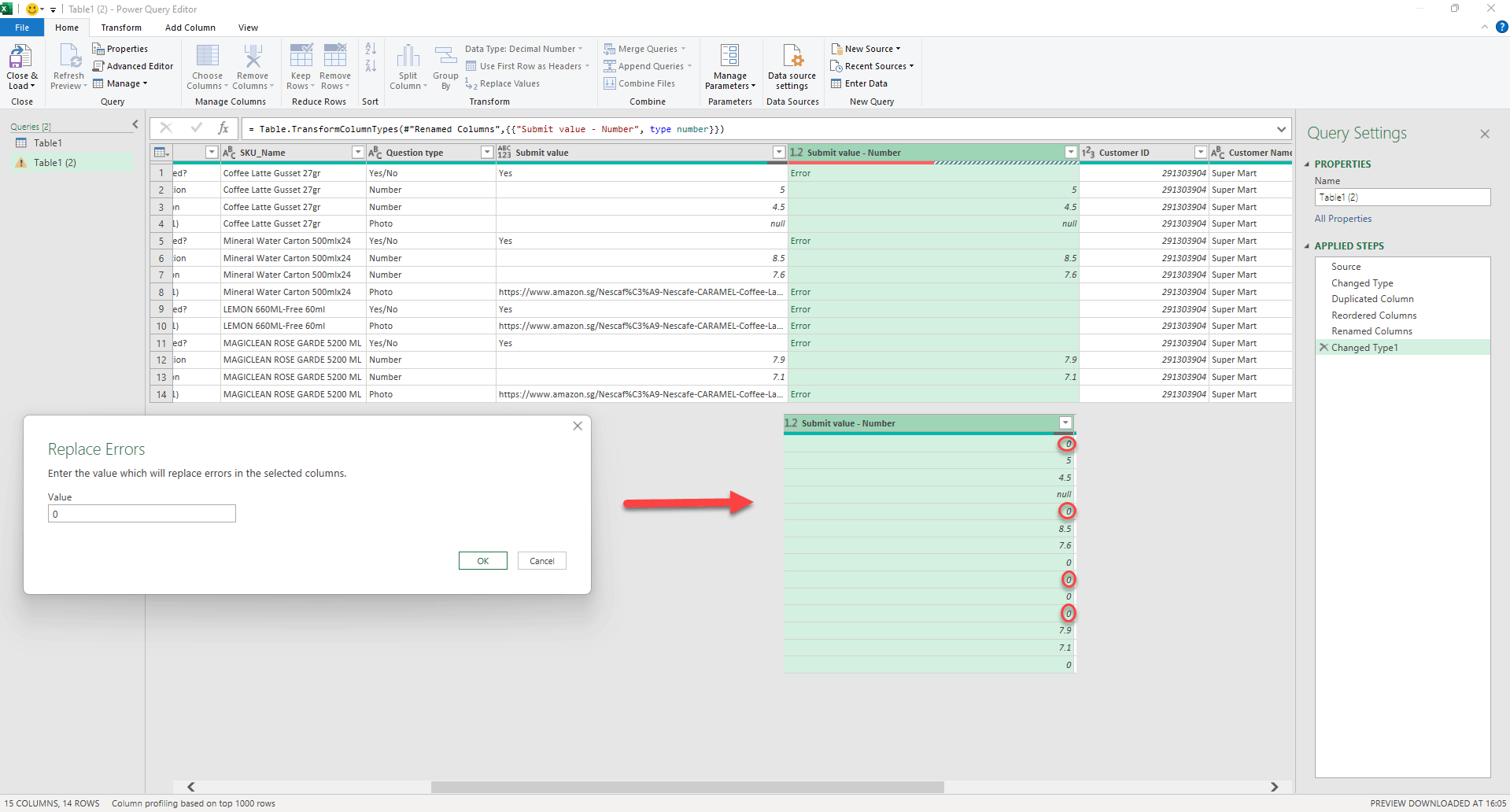Open the Submit value column filter dropdown
The height and width of the screenshot is (812, 1510).
pos(779,153)
